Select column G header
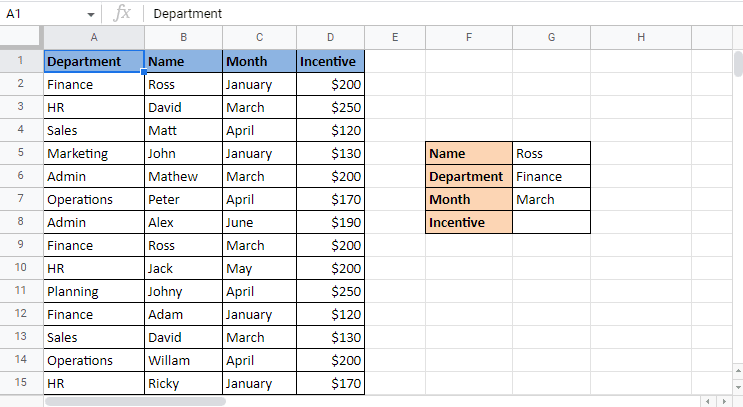 551,38
